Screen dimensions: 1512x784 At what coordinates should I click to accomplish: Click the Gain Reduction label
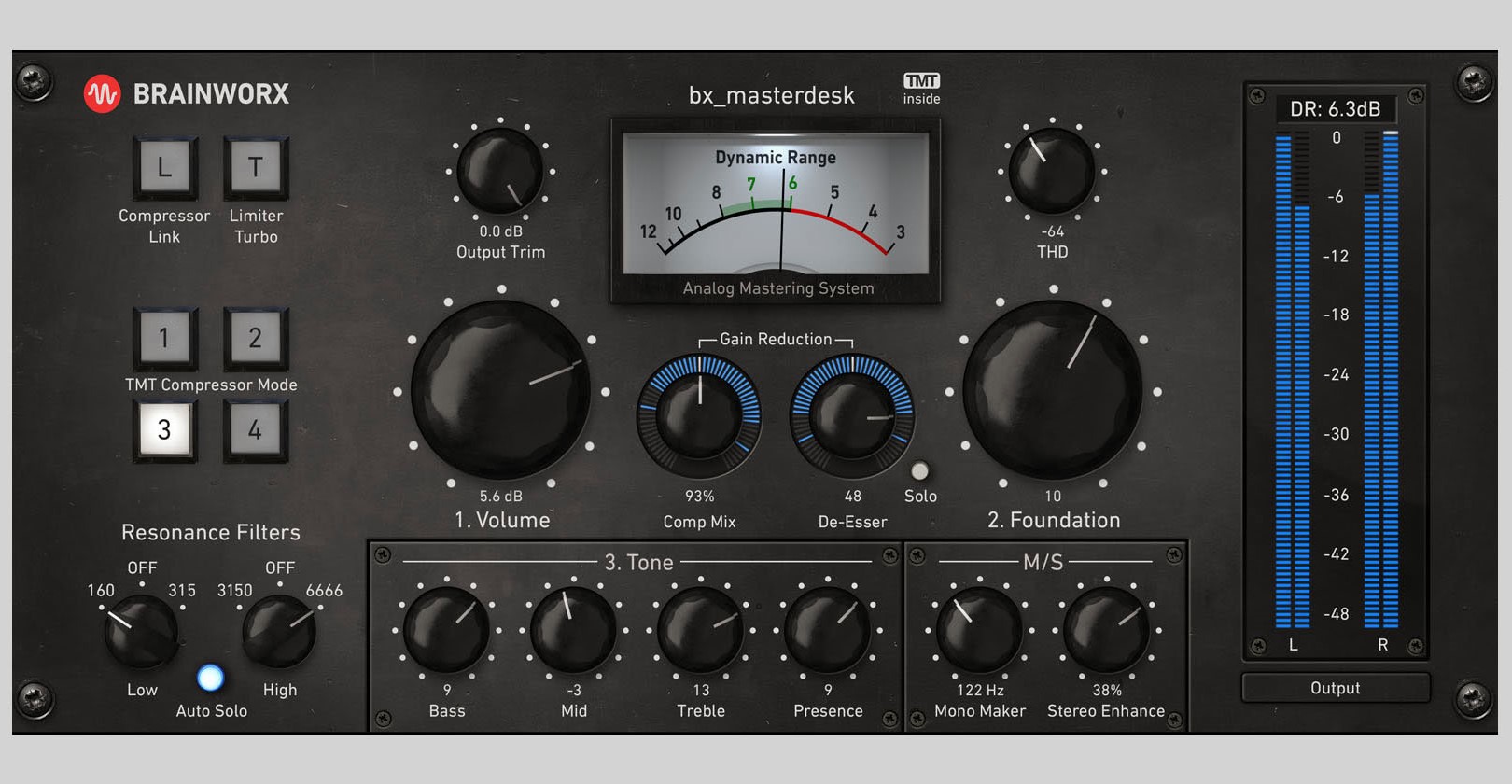(x=776, y=339)
